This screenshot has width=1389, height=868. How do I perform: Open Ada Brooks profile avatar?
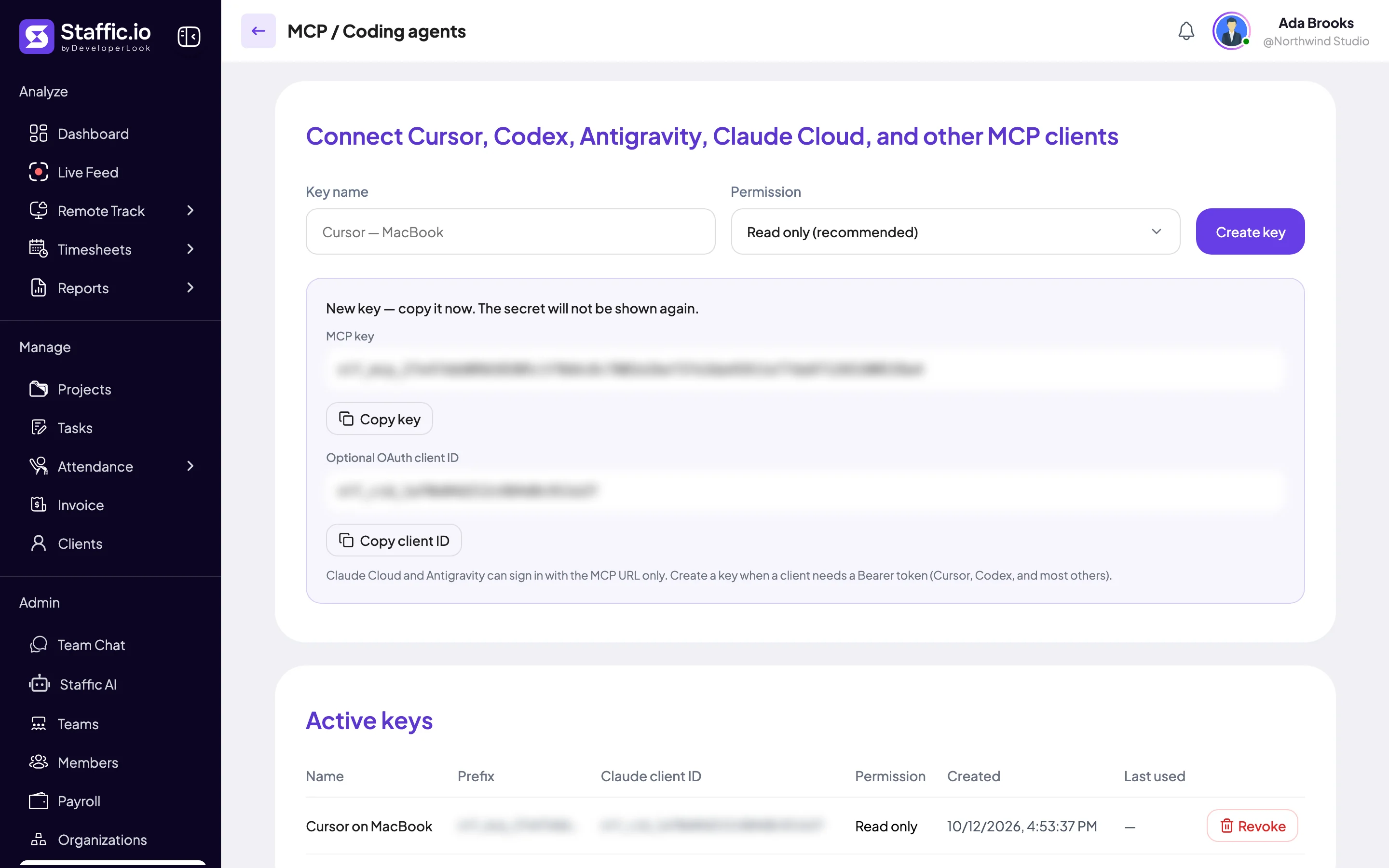[1231, 31]
